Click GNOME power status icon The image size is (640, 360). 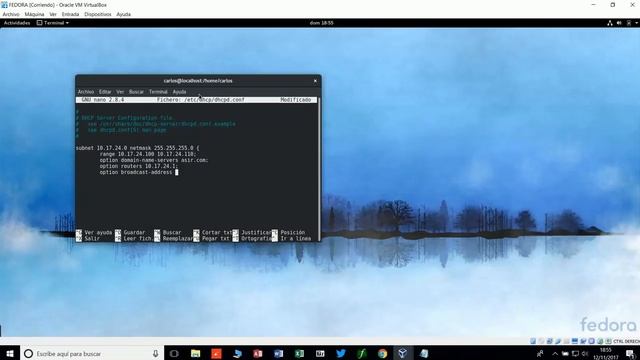click(629, 23)
